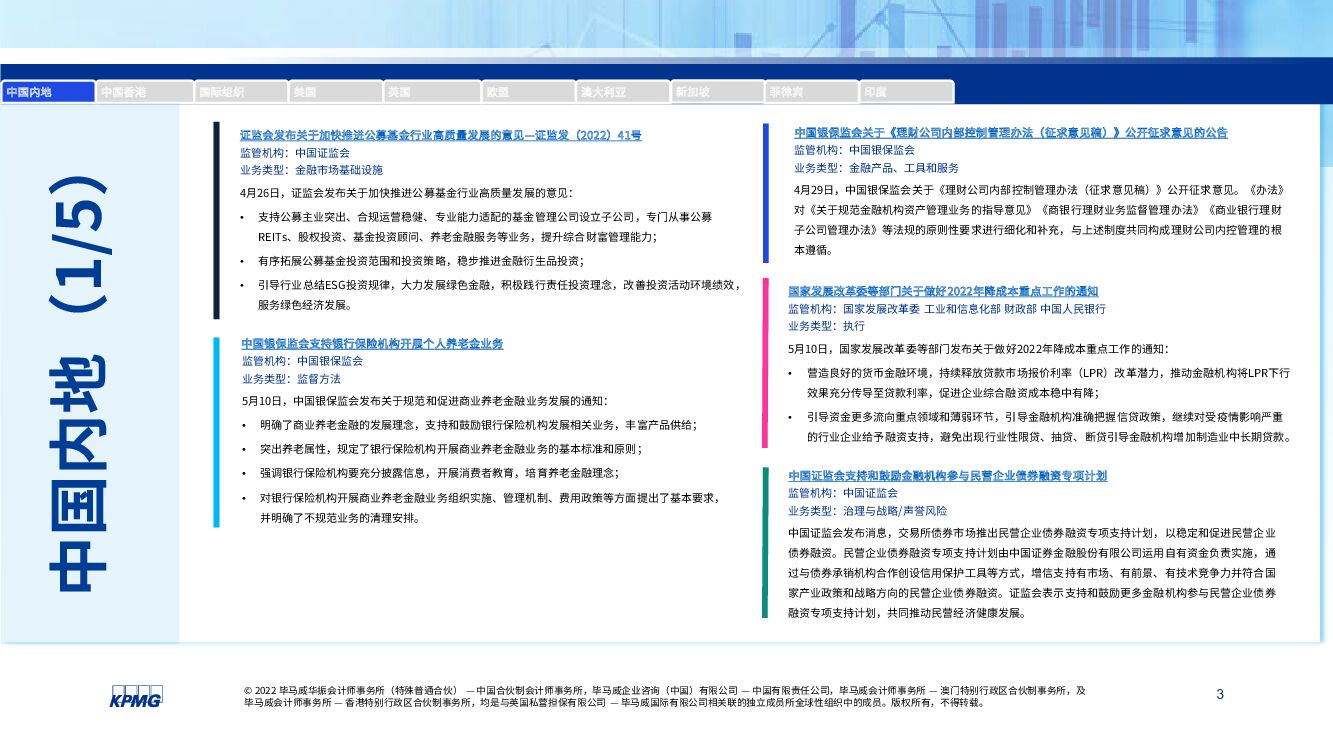1333x750 pixels.
Task: Click text 业务类型：监督方法
Action: point(291,379)
